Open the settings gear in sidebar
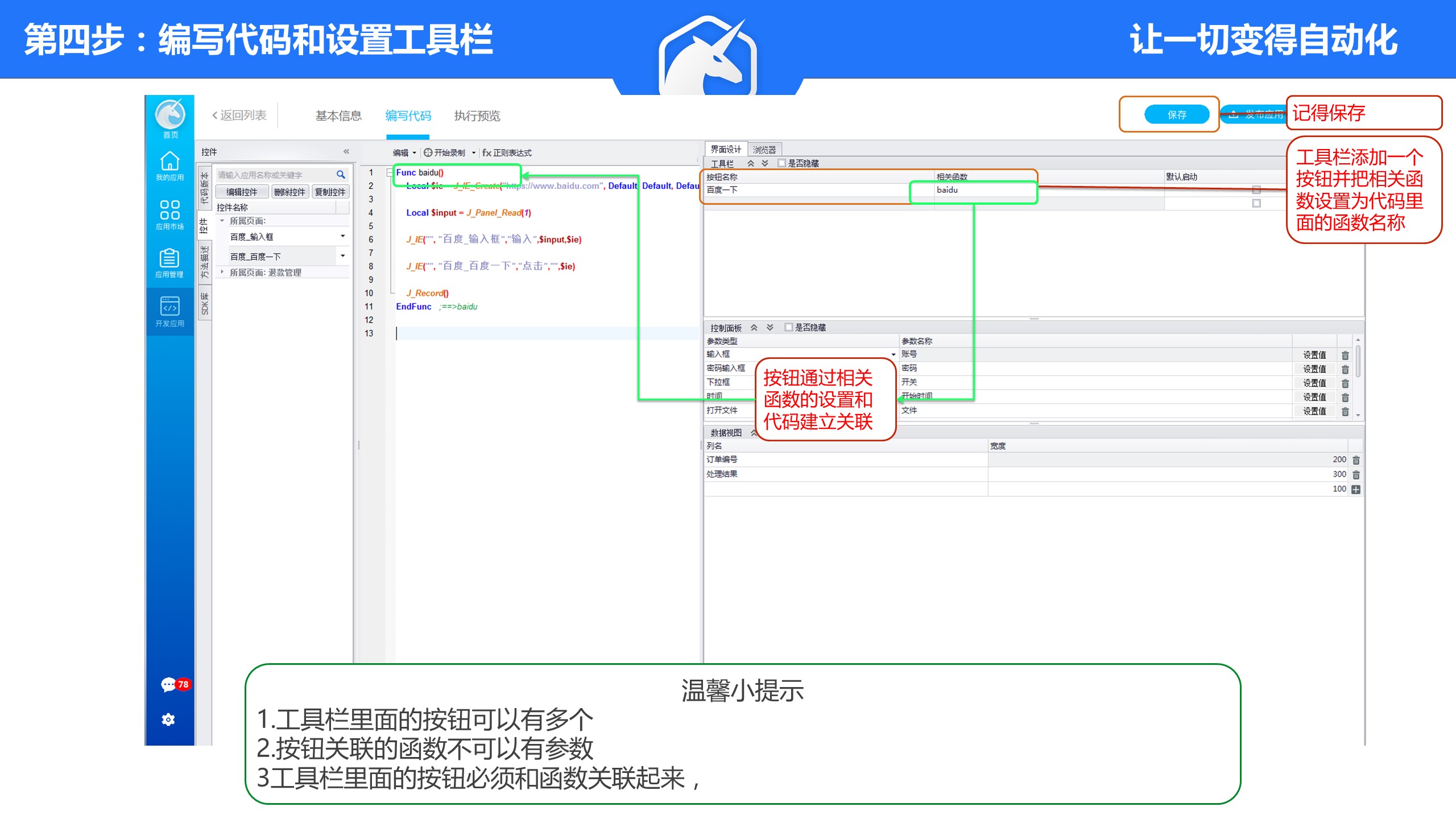 click(168, 719)
